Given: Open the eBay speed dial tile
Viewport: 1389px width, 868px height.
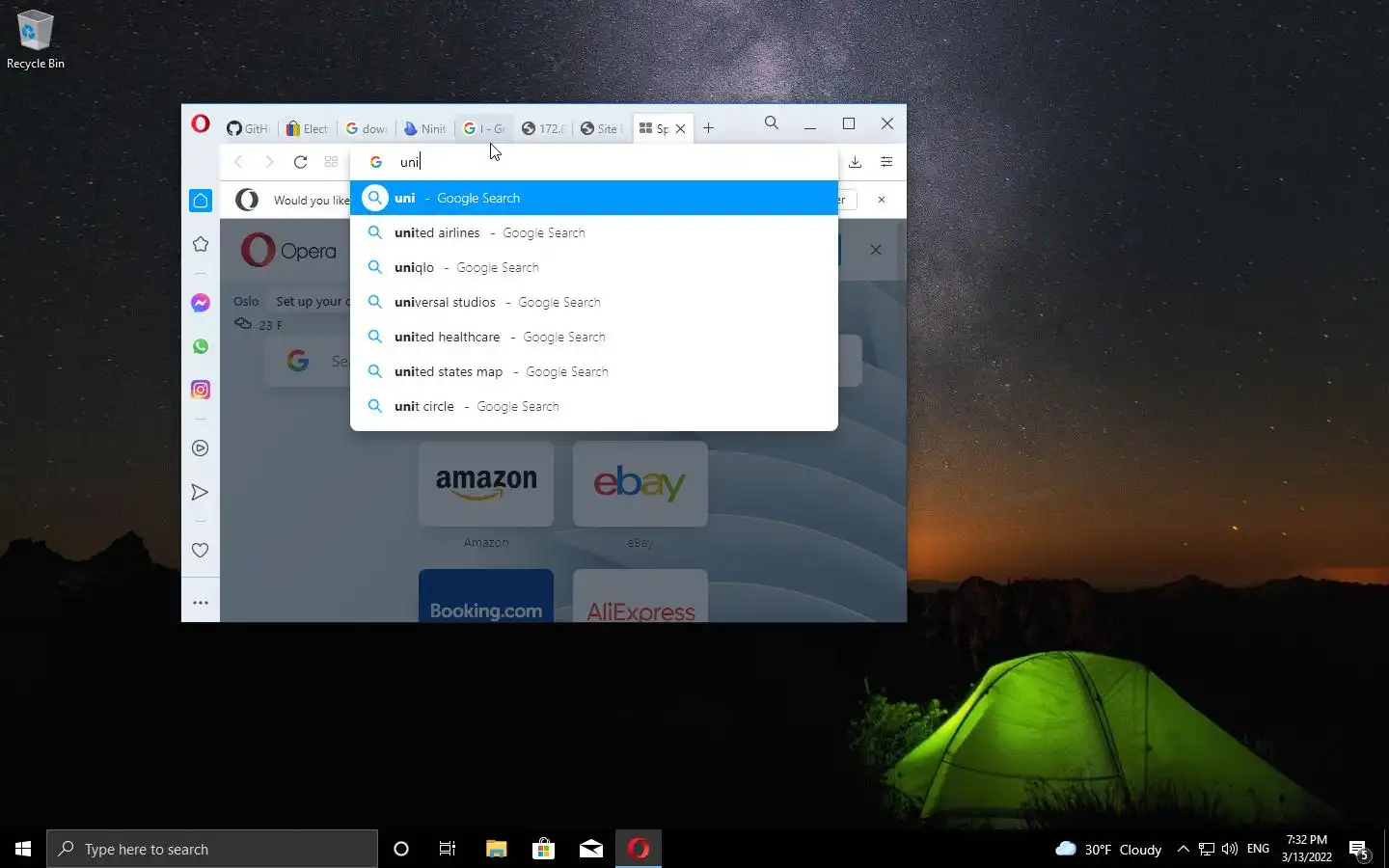Looking at the screenshot, I should pyautogui.click(x=640, y=484).
